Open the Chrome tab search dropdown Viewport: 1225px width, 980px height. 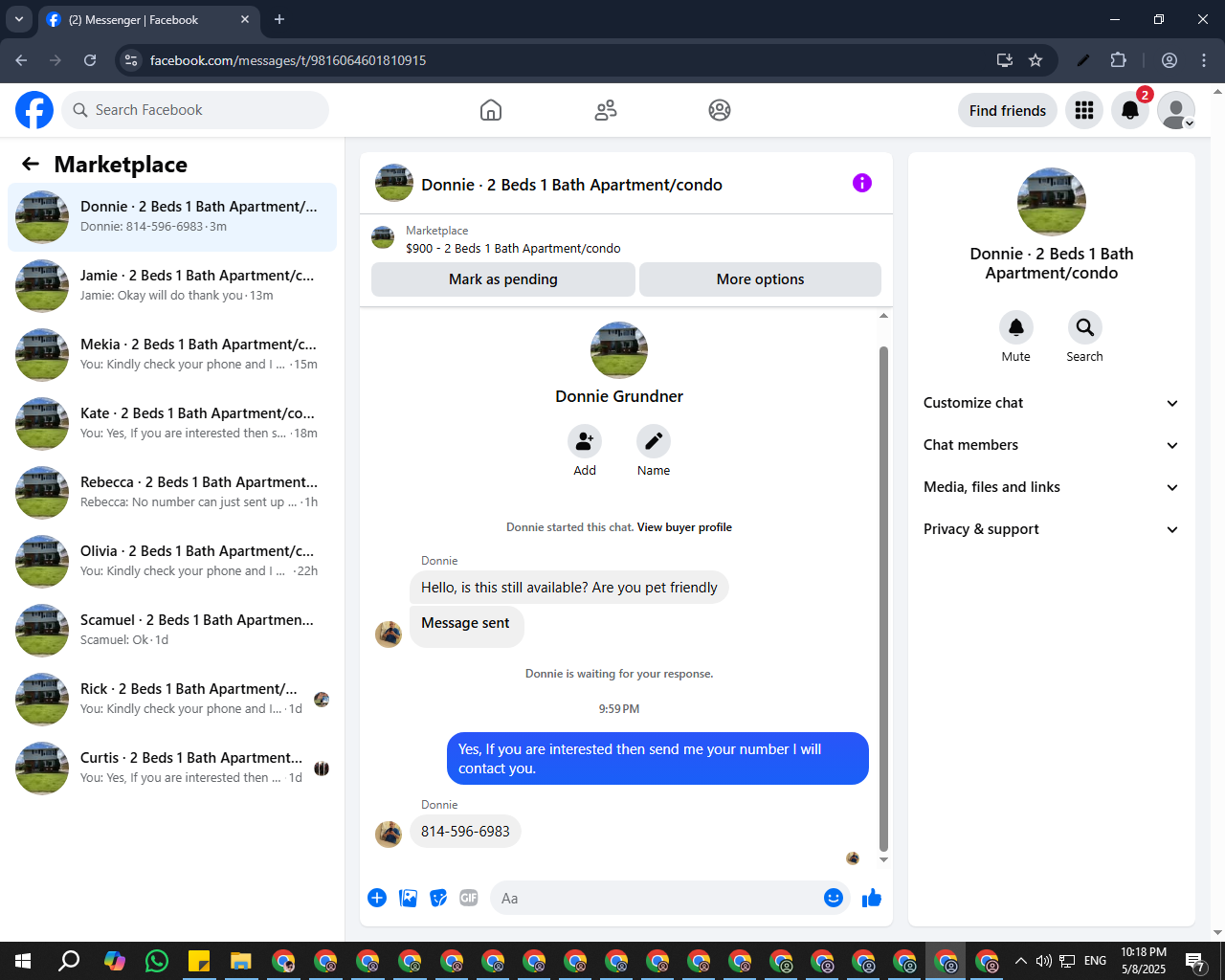coord(18,19)
